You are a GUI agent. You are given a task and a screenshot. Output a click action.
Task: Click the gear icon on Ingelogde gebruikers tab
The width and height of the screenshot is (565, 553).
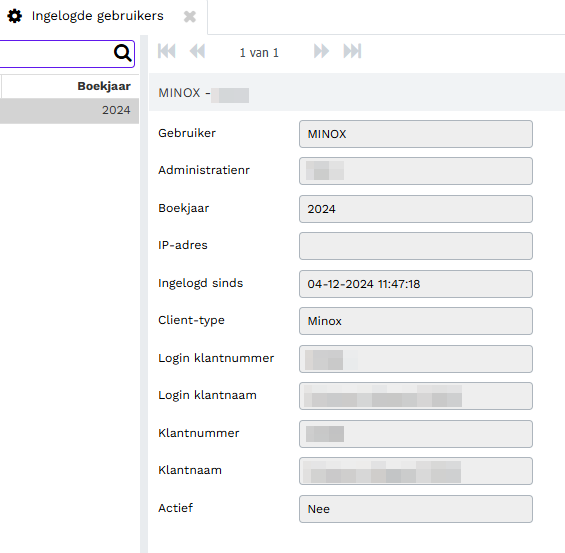(x=15, y=16)
